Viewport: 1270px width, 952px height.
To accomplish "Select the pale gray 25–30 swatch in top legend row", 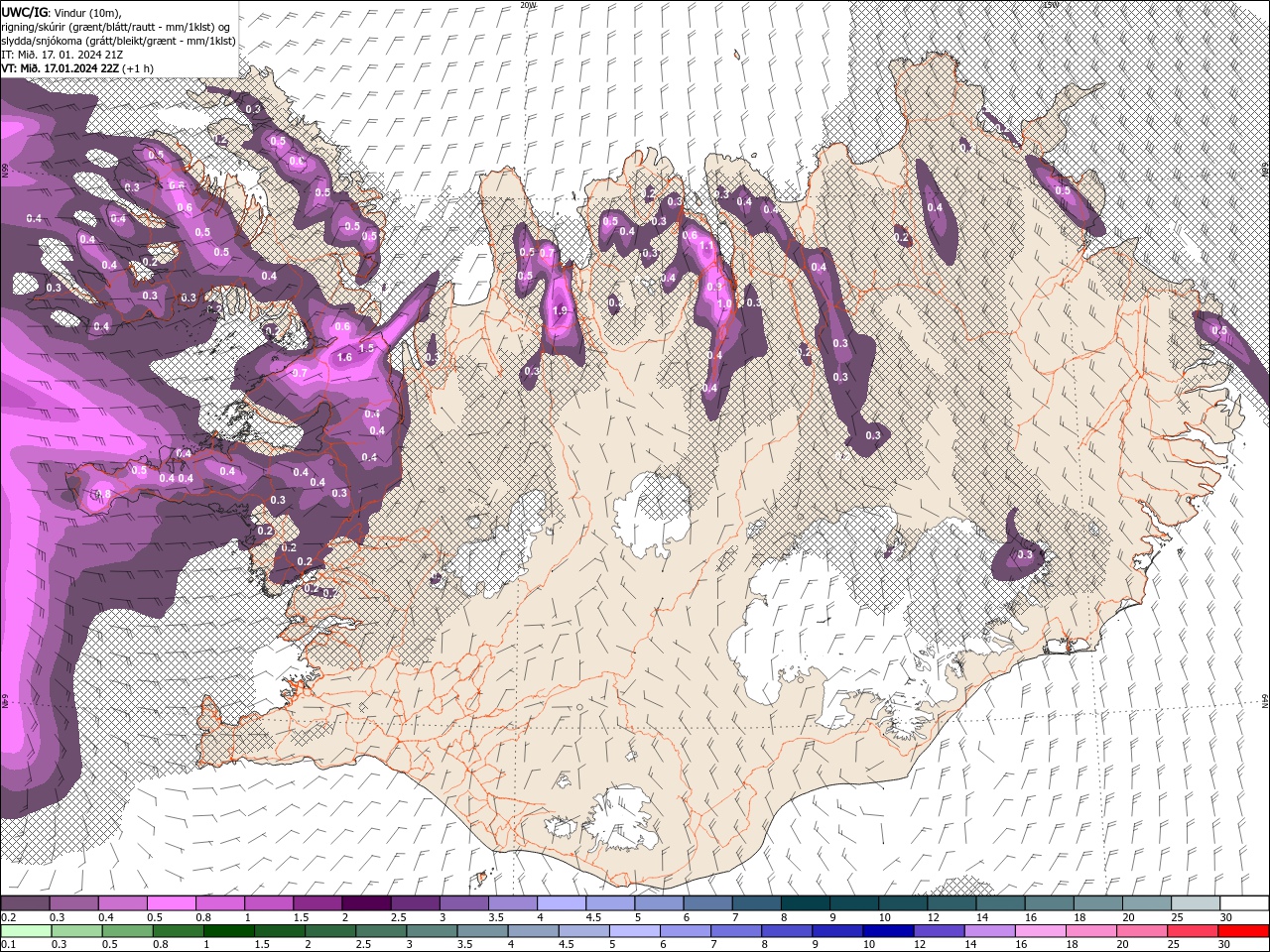I will pyautogui.click(x=1196, y=903).
